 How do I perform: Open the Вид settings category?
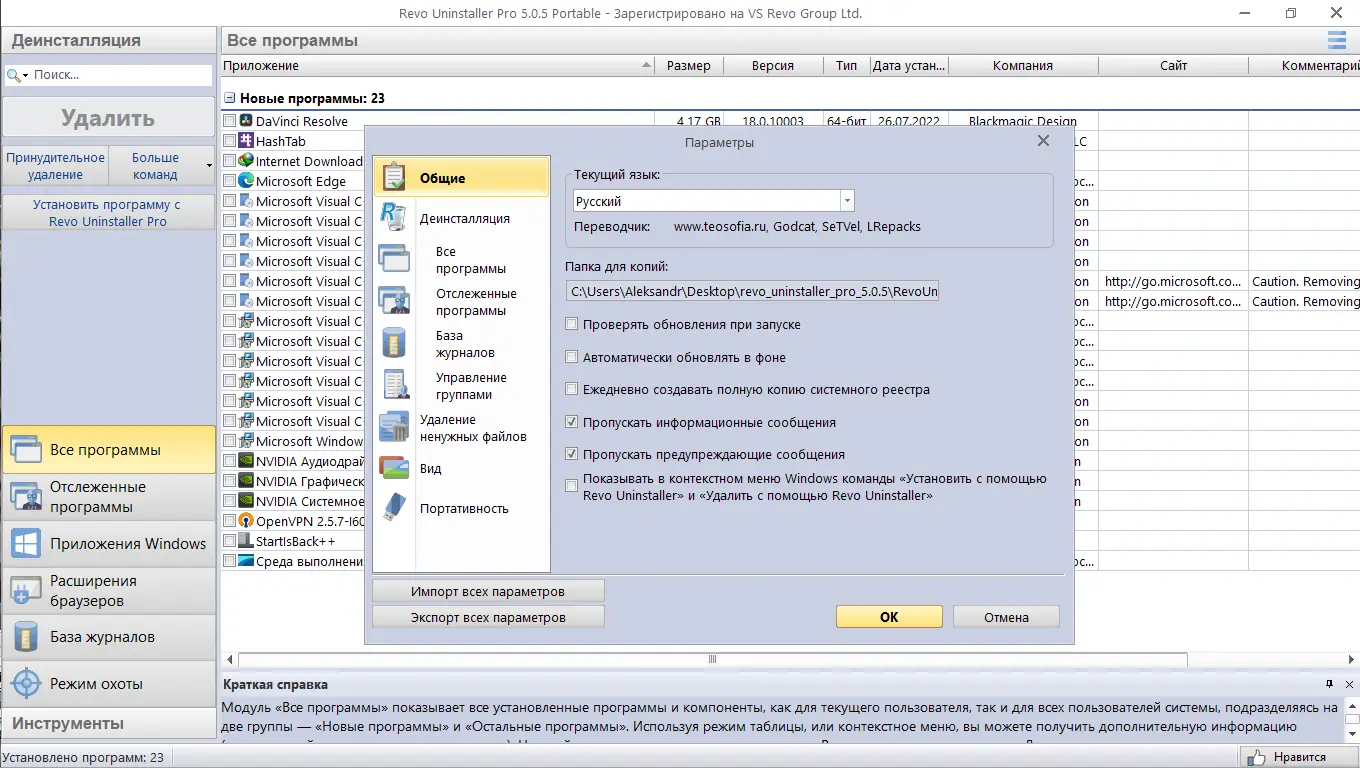click(430, 468)
